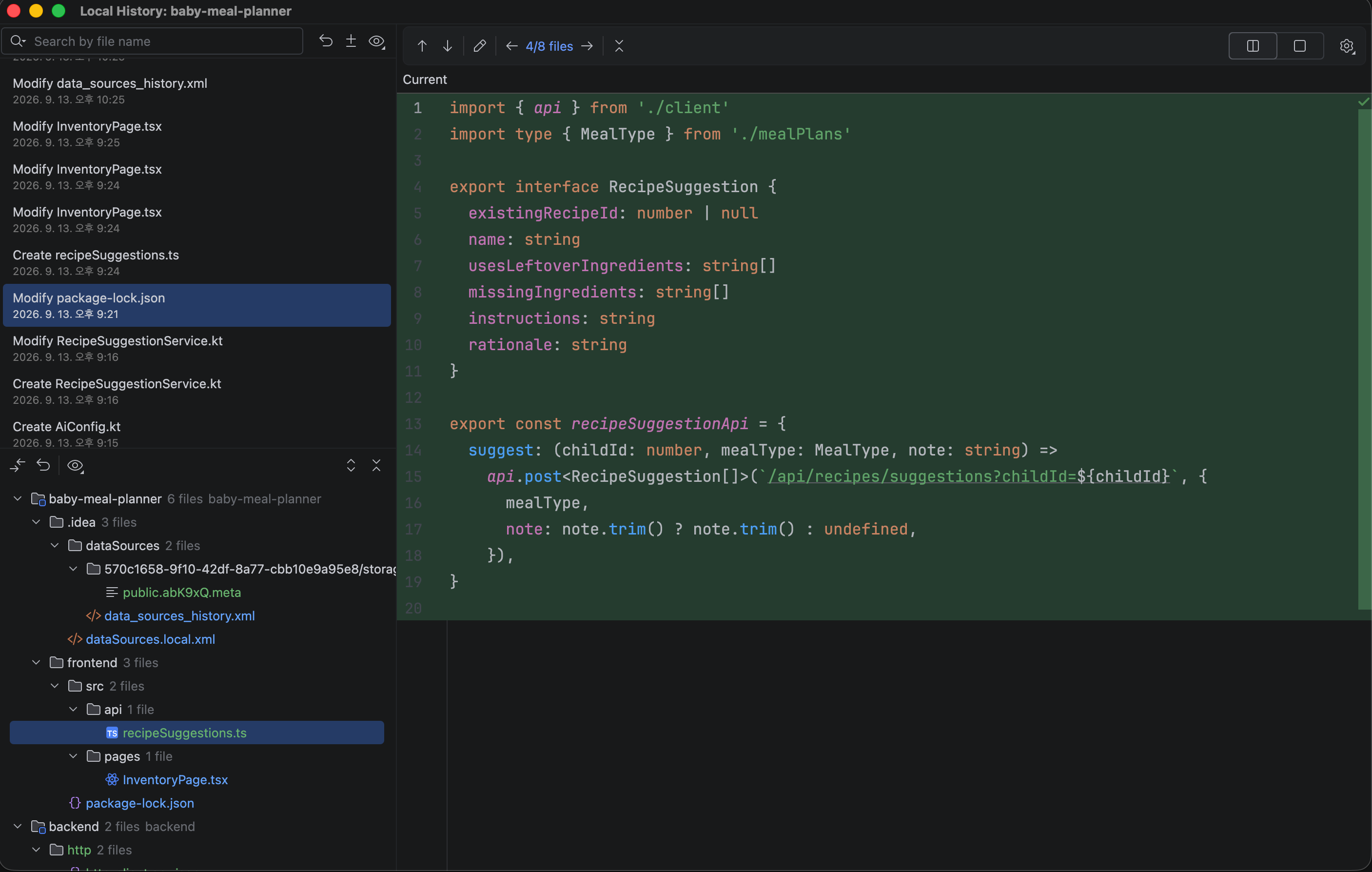Viewport: 1372px width, 872px height.
Task: Click the 'Current' revision label
Action: pos(425,79)
